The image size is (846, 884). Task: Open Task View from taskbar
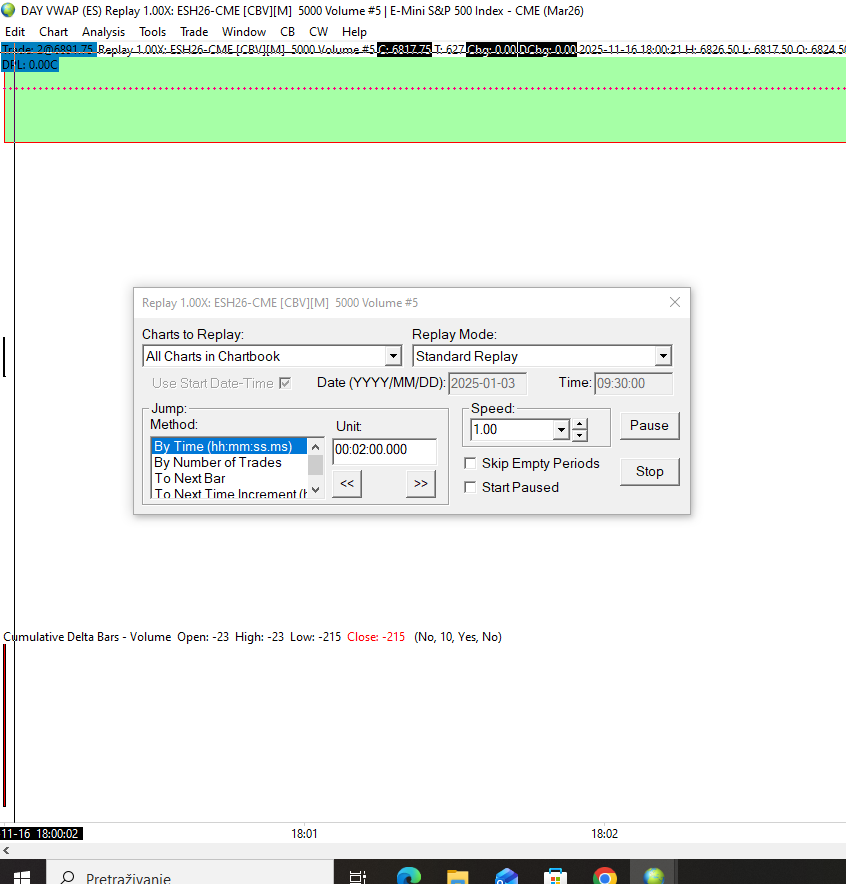(x=357, y=876)
